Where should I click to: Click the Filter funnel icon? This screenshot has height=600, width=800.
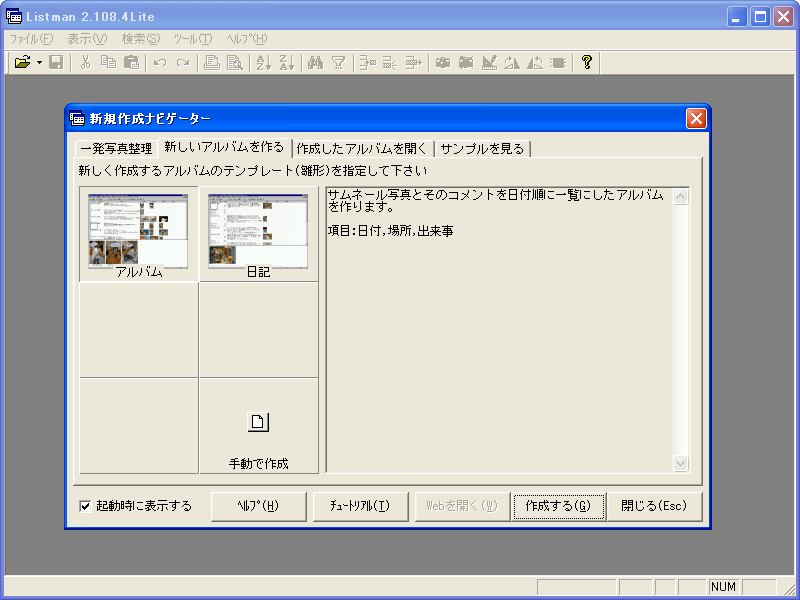click(x=338, y=62)
